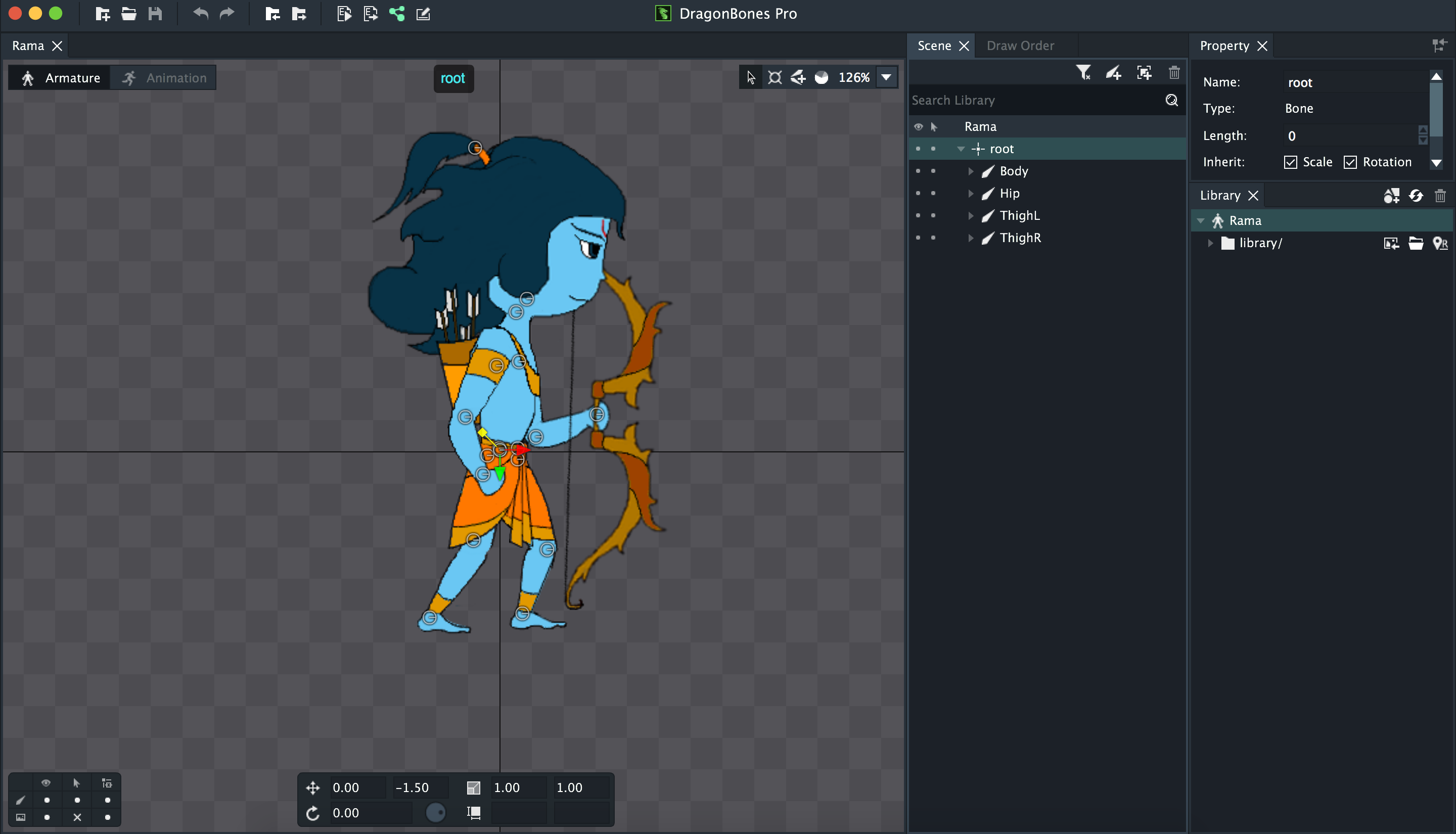Toggle selectable dot for ThighL bone
This screenshot has width=1456, height=834.
[x=933, y=215]
